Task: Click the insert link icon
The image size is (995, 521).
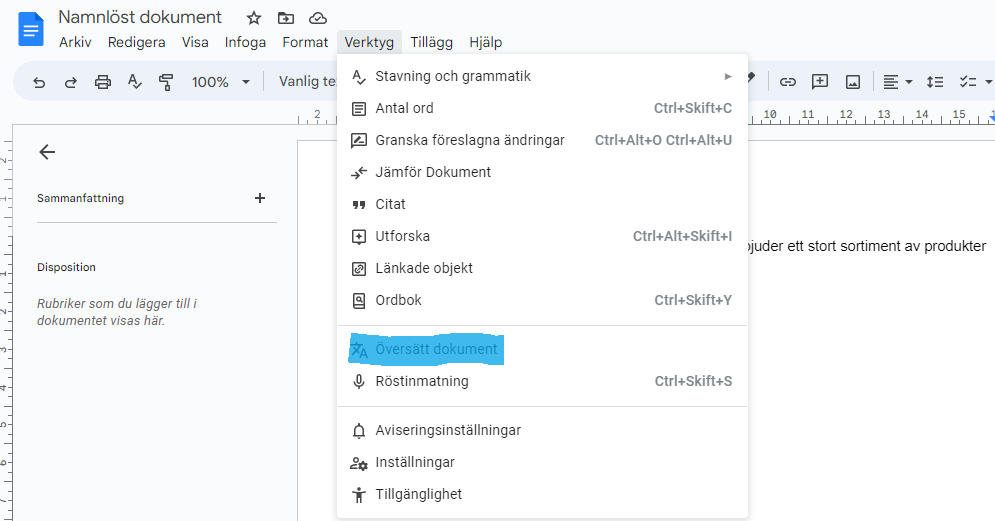Action: pyautogui.click(x=788, y=82)
